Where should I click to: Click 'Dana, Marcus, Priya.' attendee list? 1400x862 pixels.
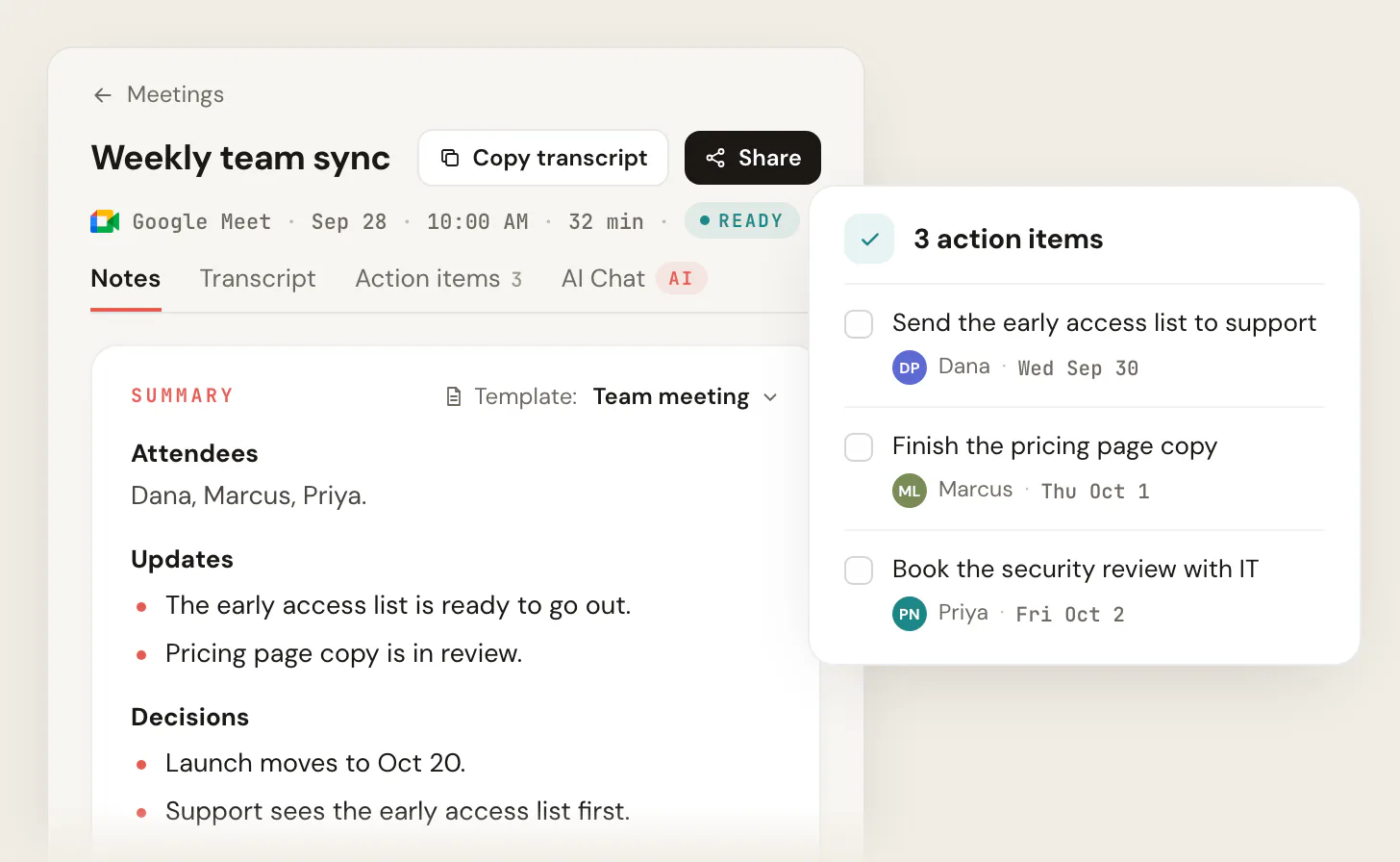pyautogui.click(x=249, y=495)
